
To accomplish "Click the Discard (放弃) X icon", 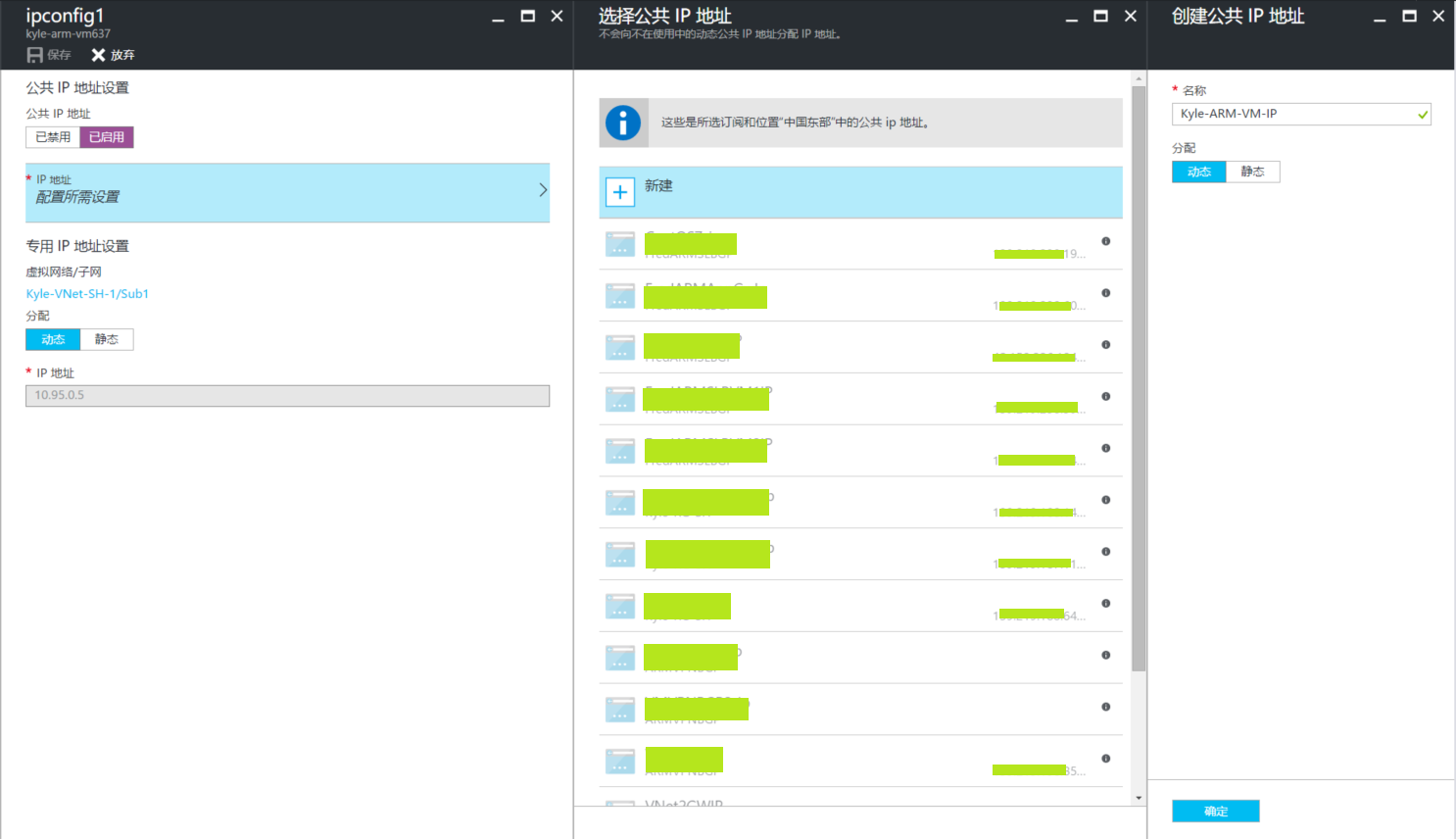I will click(x=98, y=55).
